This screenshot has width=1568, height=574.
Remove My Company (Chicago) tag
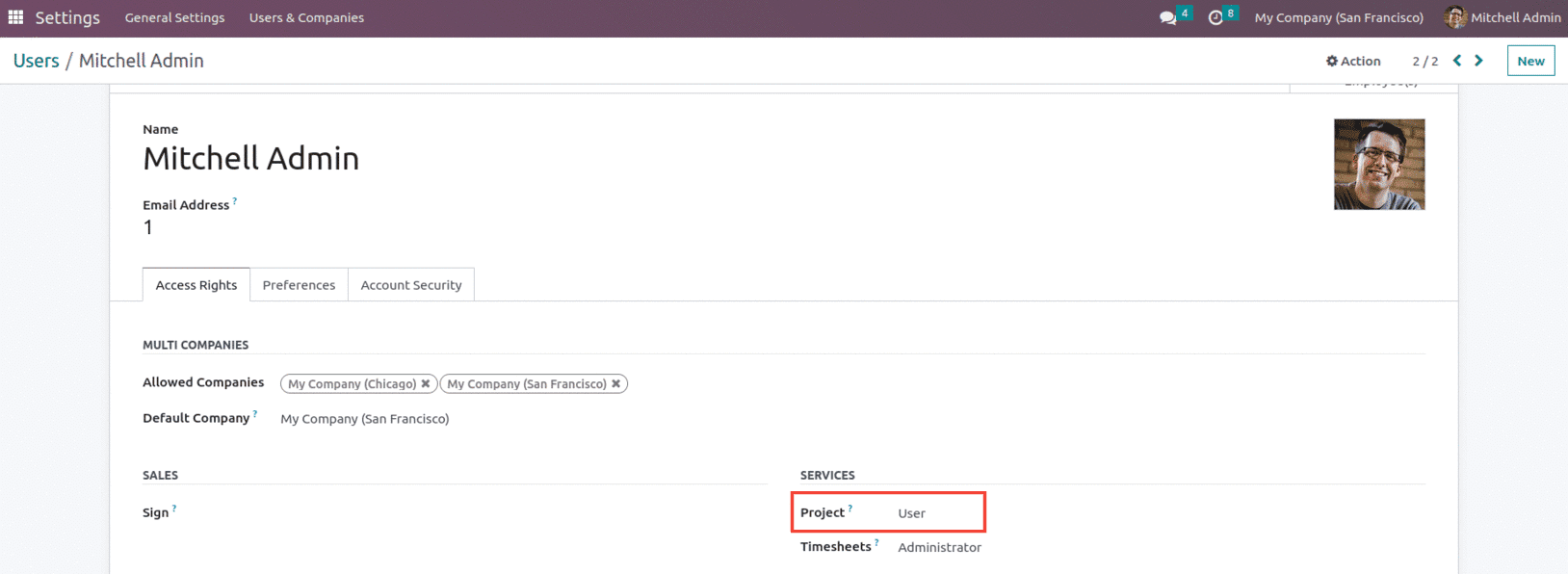pos(426,383)
